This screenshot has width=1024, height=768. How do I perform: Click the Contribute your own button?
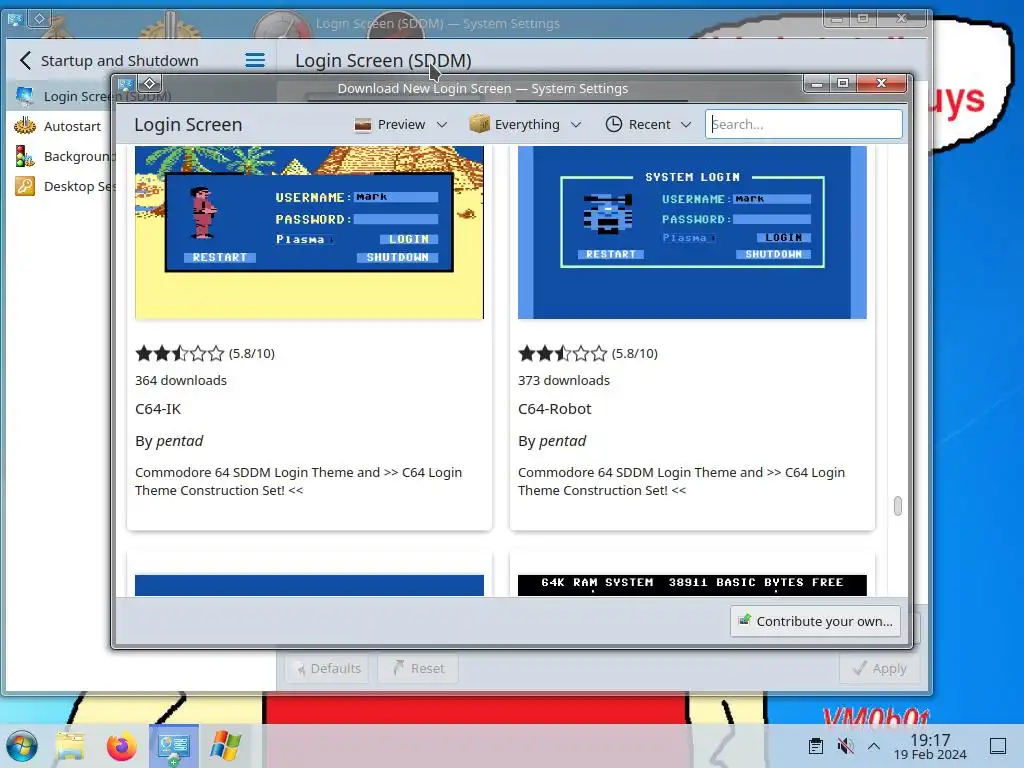coord(816,621)
